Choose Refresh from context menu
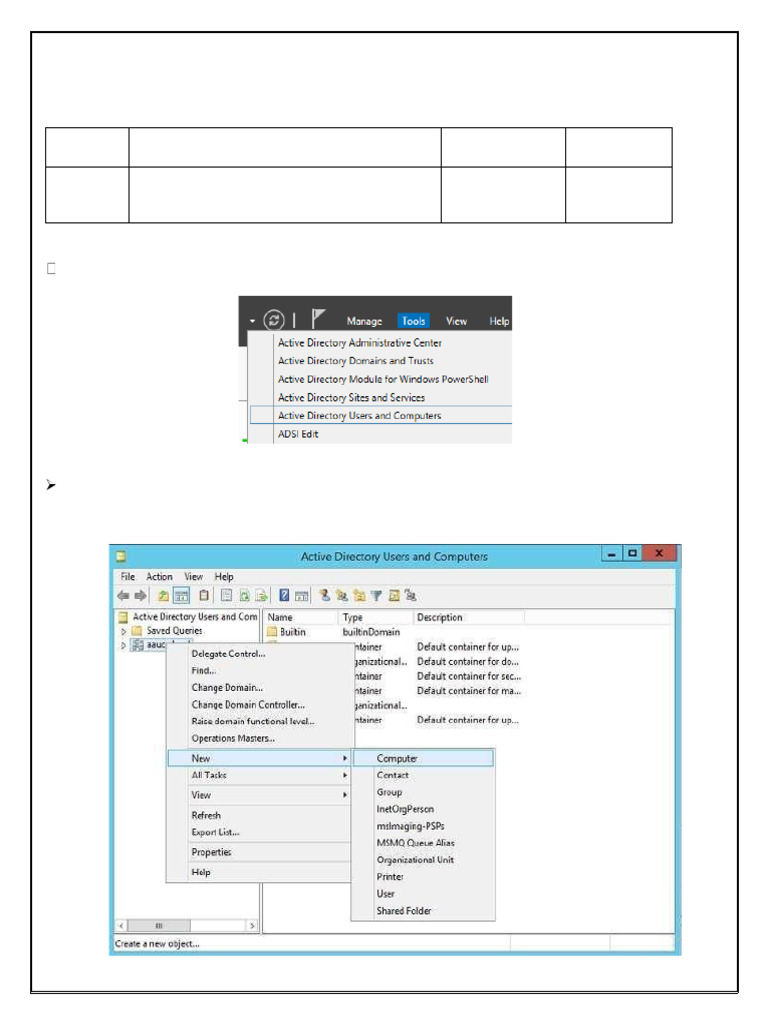This screenshot has width=768, height=1024. [206, 815]
